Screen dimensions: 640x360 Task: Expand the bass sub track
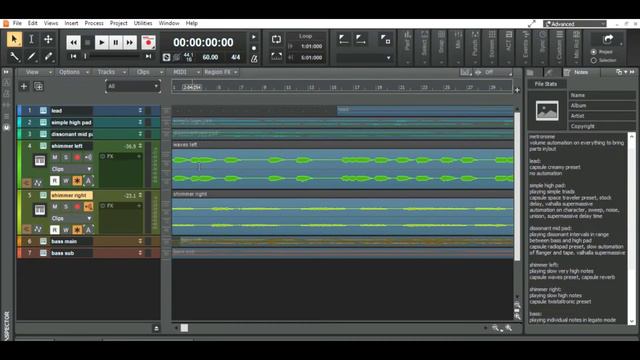point(140,253)
